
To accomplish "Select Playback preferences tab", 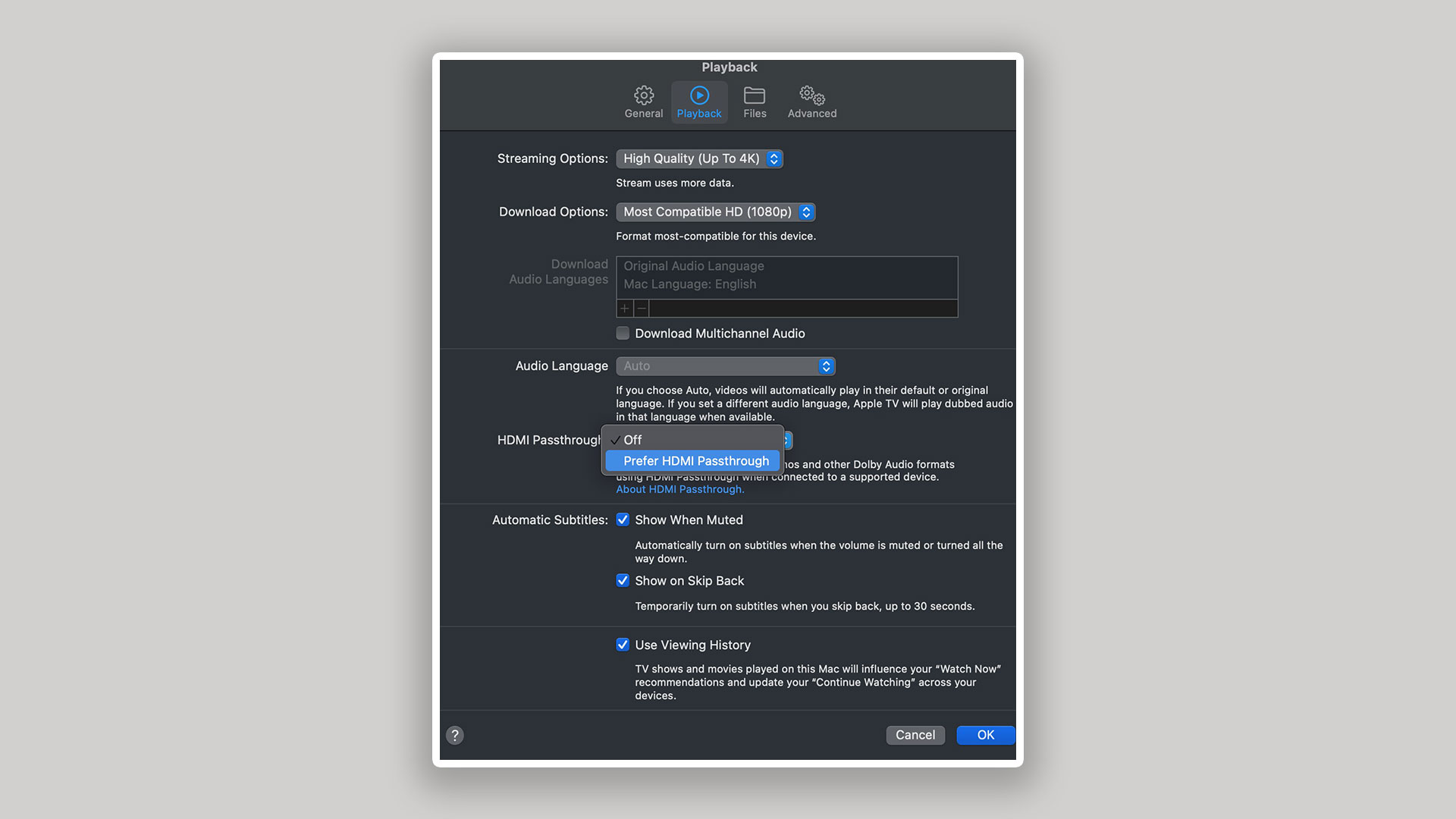I will pos(699,100).
